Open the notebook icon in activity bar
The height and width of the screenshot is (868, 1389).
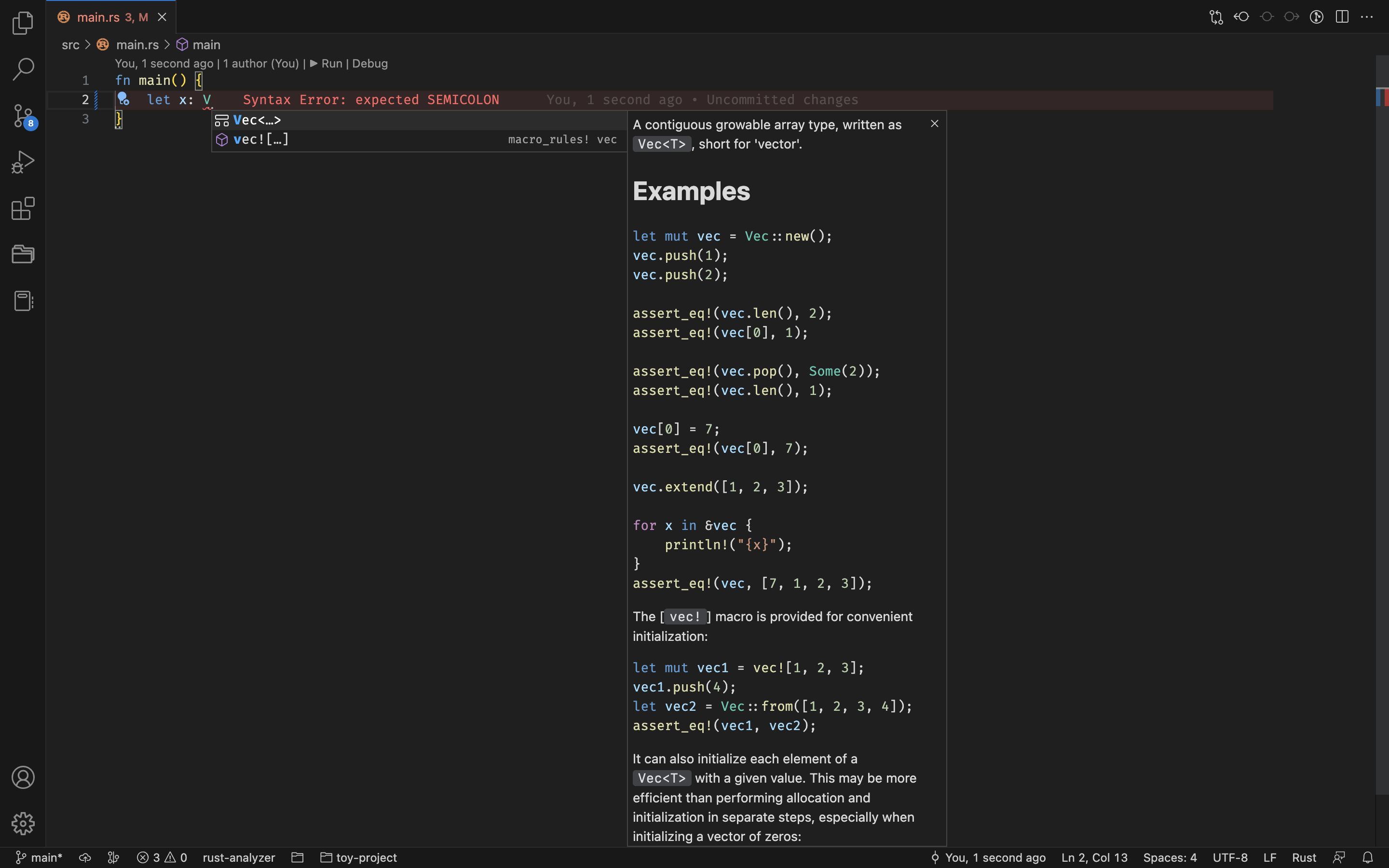[x=23, y=301]
